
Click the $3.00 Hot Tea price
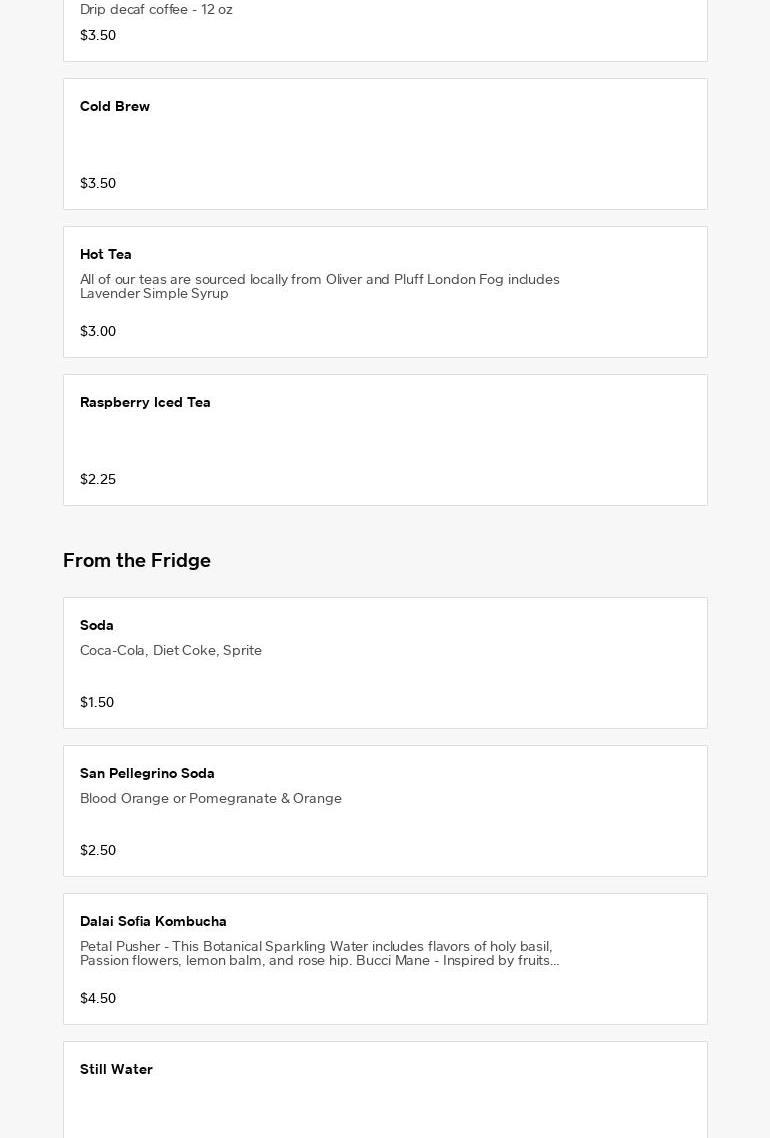(98, 331)
